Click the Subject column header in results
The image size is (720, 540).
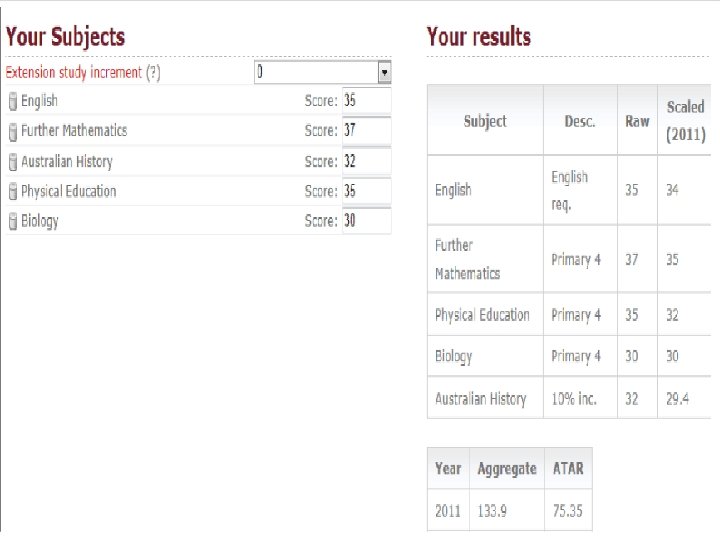tap(485, 121)
